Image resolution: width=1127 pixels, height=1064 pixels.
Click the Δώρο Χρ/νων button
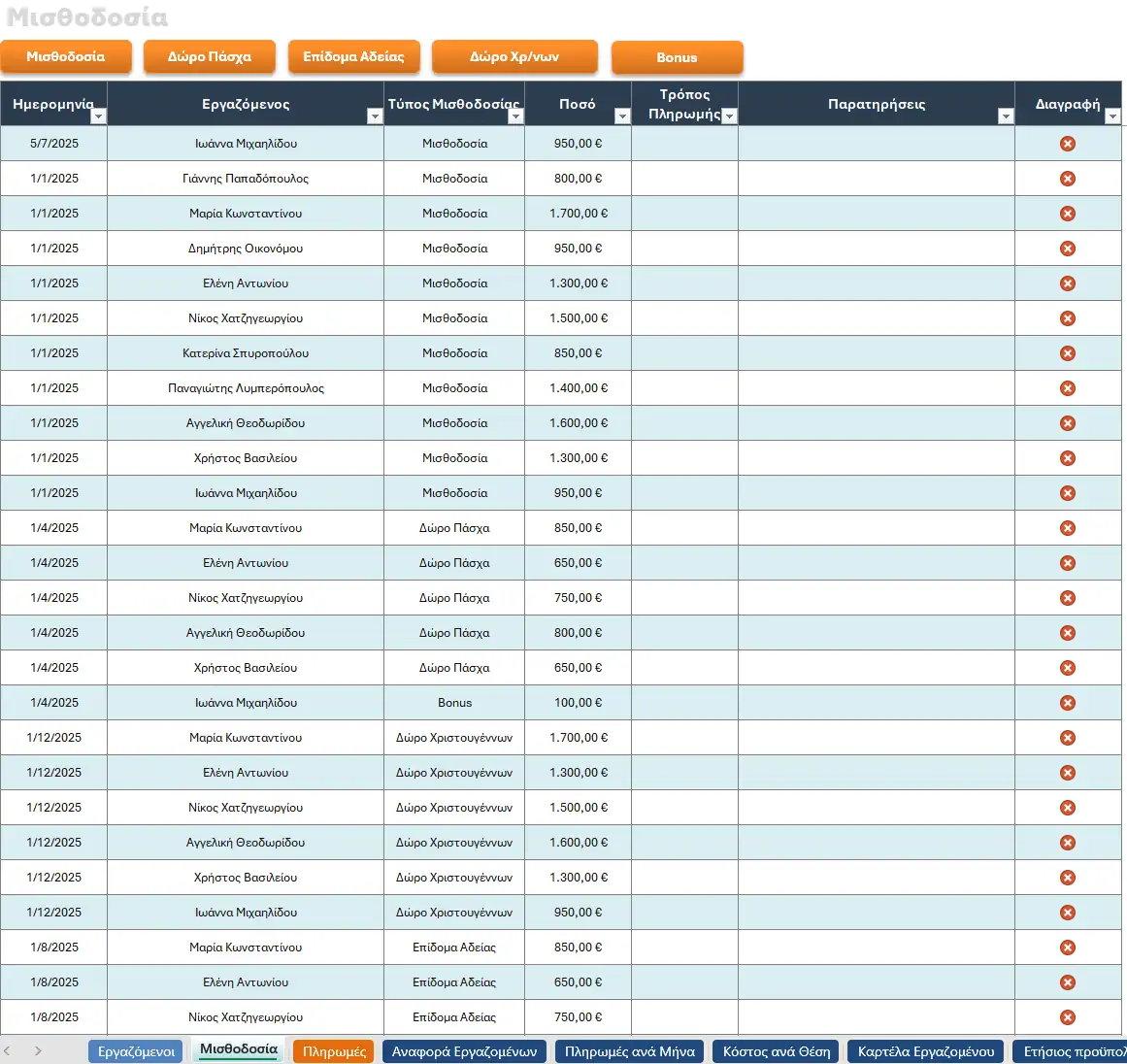click(514, 57)
